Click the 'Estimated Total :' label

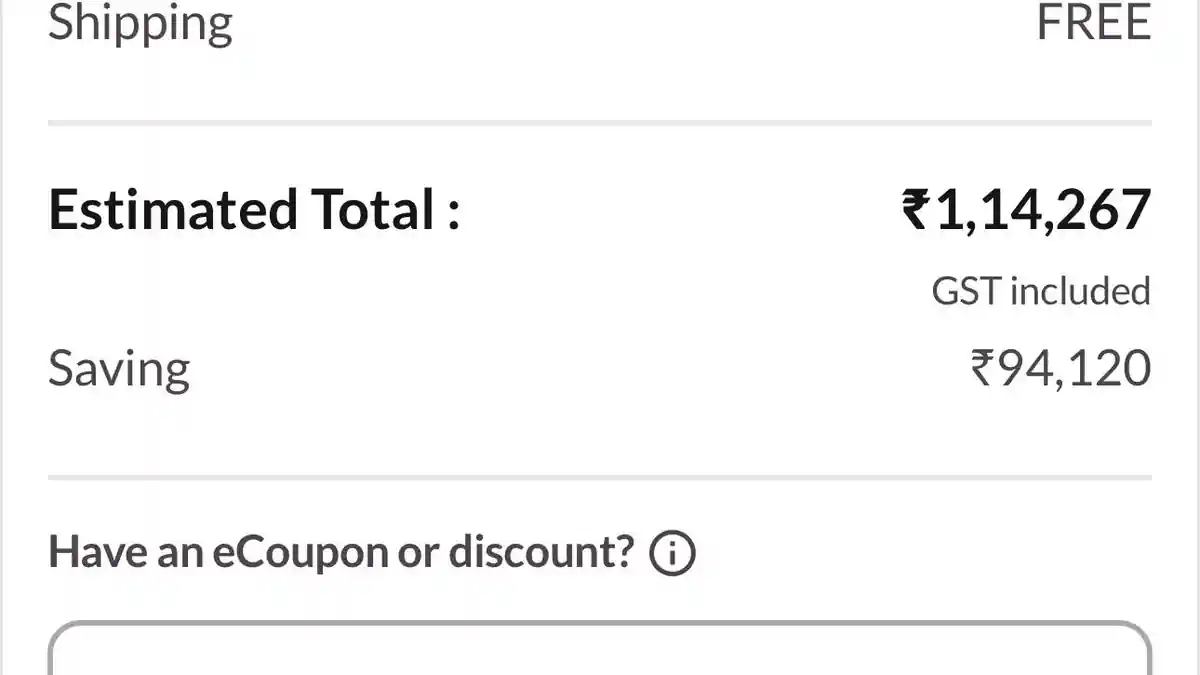254,211
